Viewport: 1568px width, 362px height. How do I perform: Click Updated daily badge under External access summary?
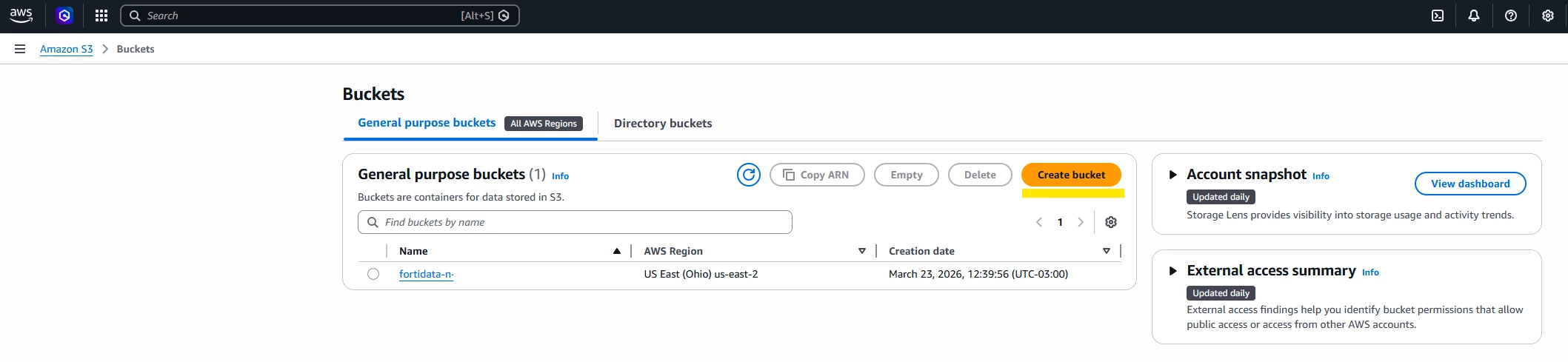pyautogui.click(x=1221, y=293)
